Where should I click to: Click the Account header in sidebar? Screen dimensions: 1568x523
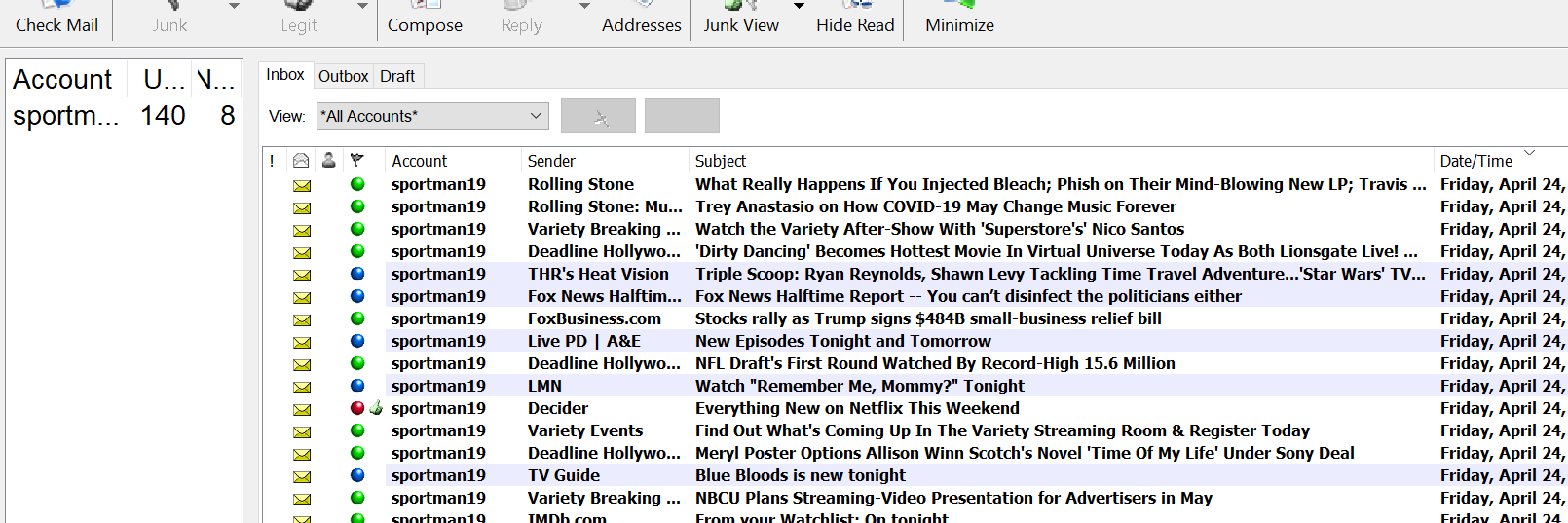[x=62, y=80]
